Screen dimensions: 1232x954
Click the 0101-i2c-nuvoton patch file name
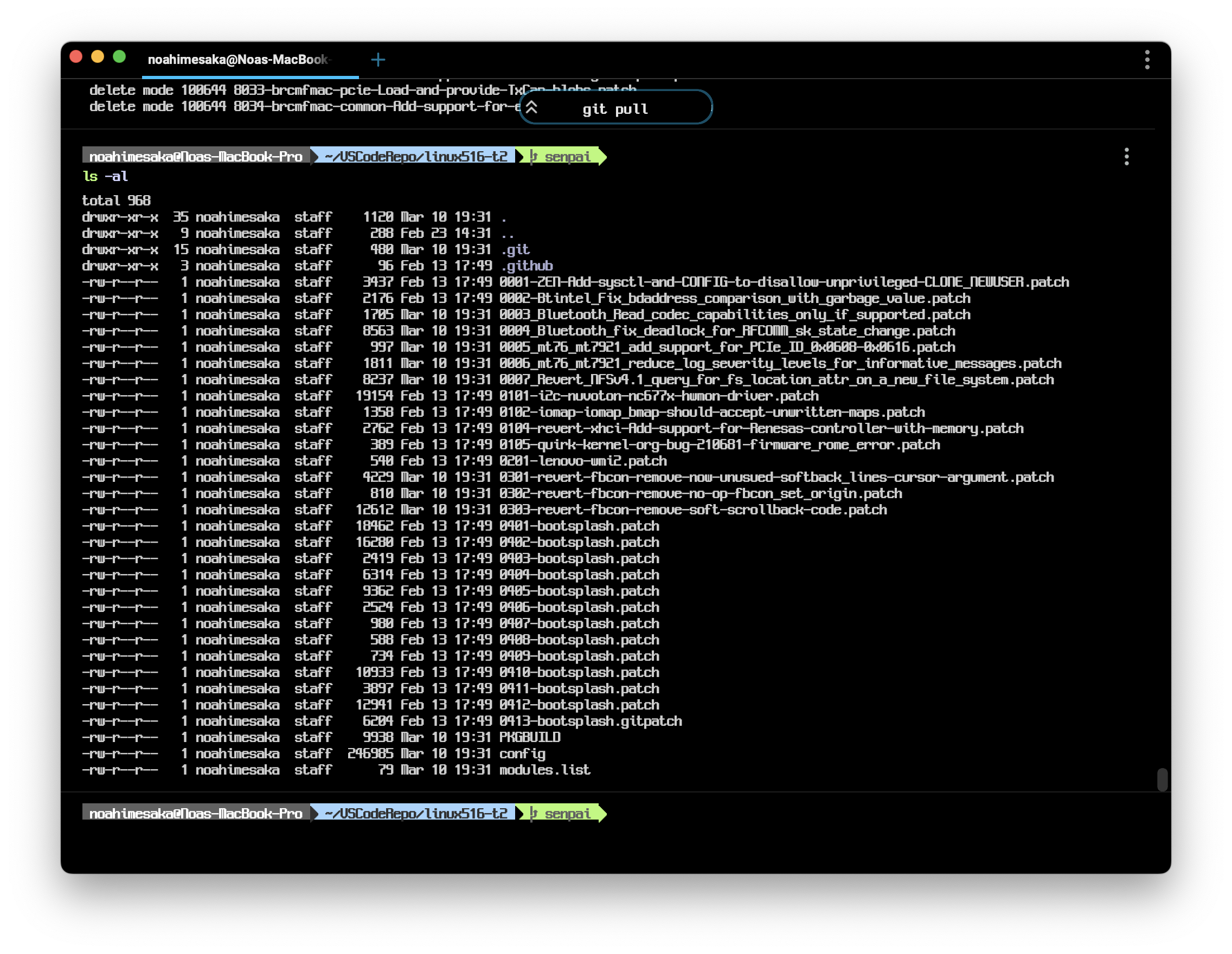(659, 396)
